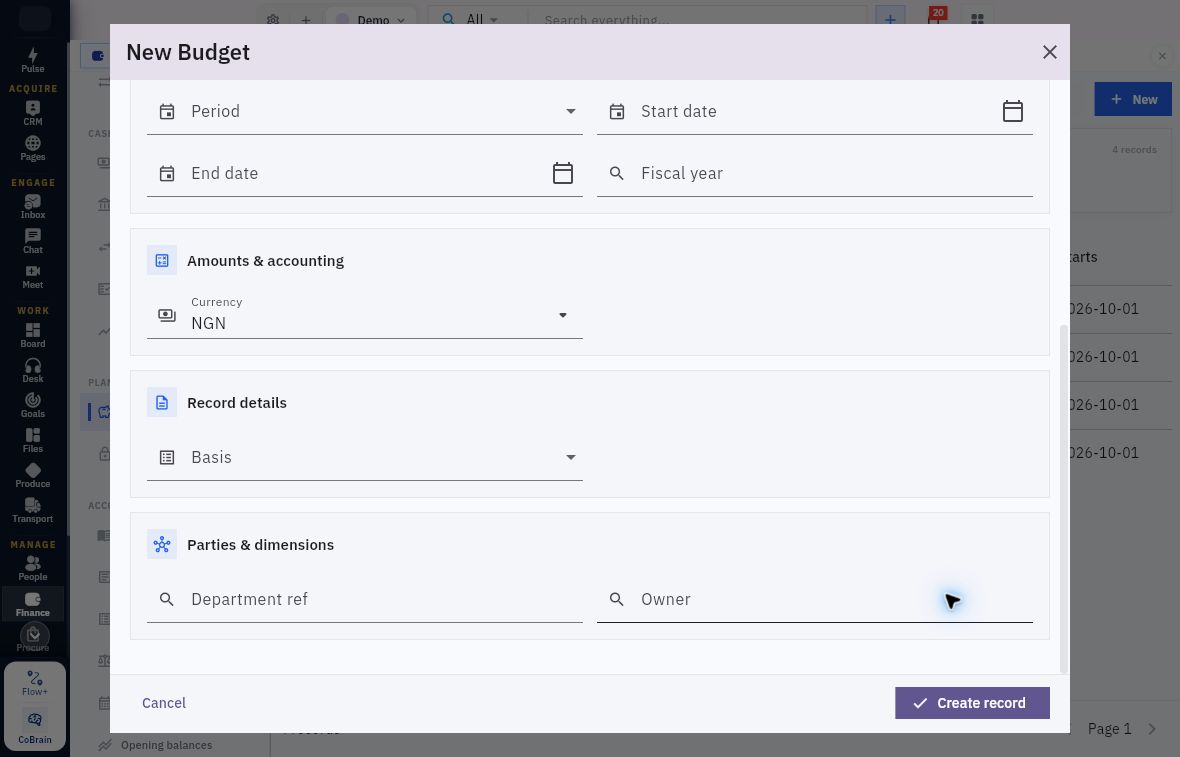The width and height of the screenshot is (1180, 757).
Task: Go to next page arrow
Action: click(x=1152, y=728)
